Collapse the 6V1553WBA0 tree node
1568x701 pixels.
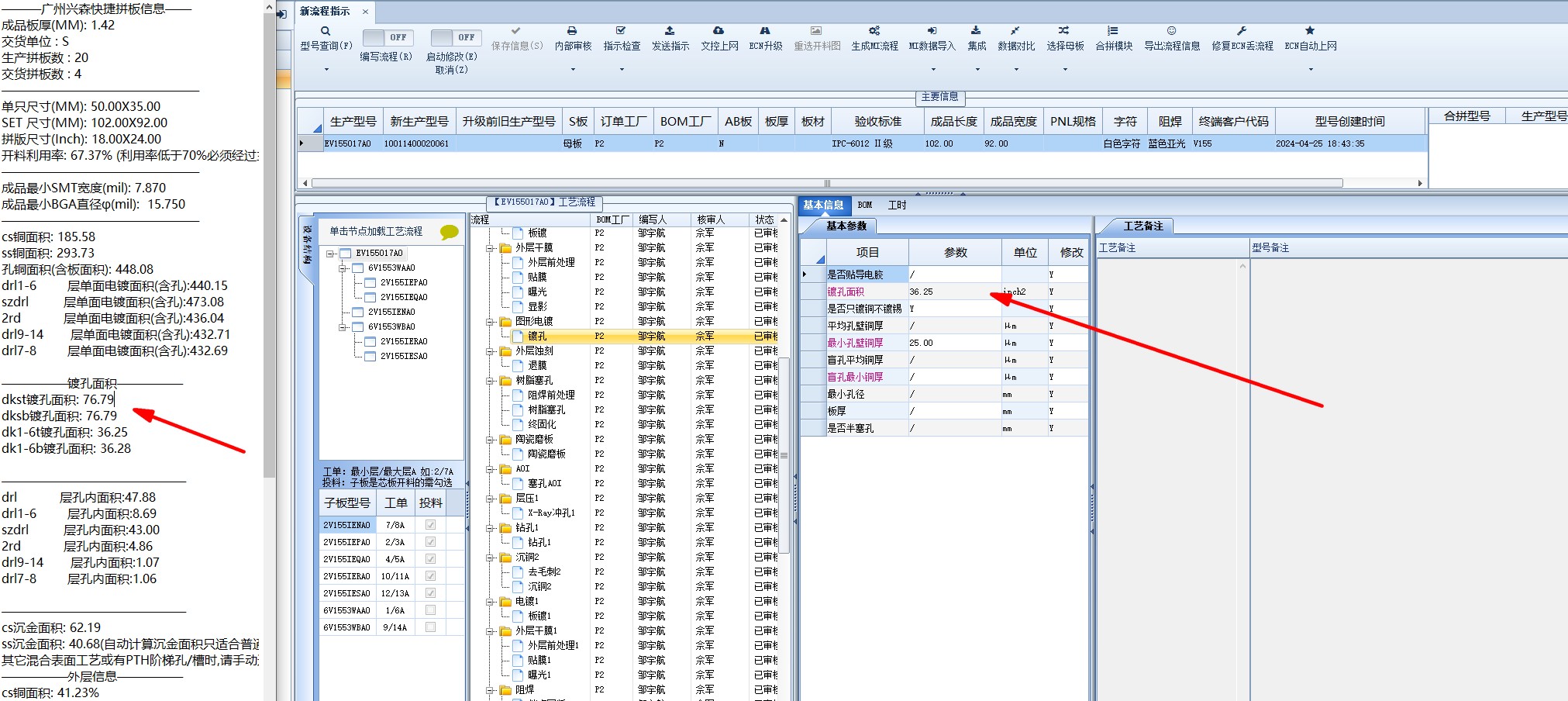[343, 327]
